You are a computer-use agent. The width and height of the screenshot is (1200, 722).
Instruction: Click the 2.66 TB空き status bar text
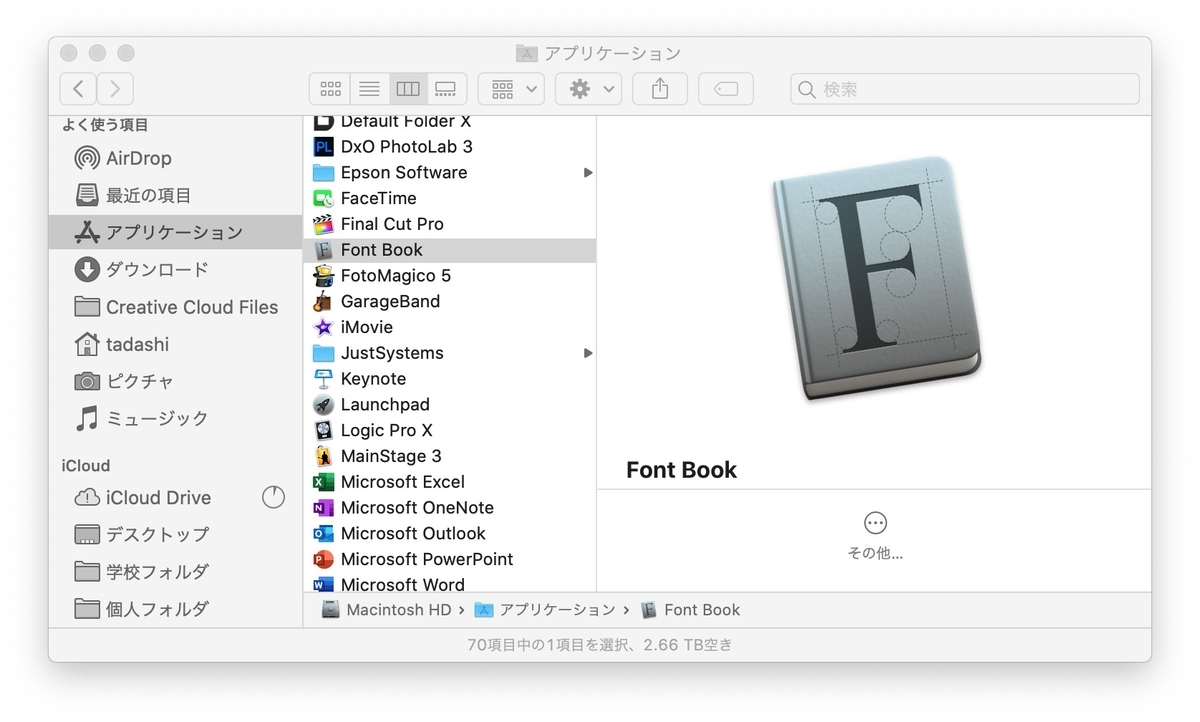pyautogui.click(x=688, y=645)
